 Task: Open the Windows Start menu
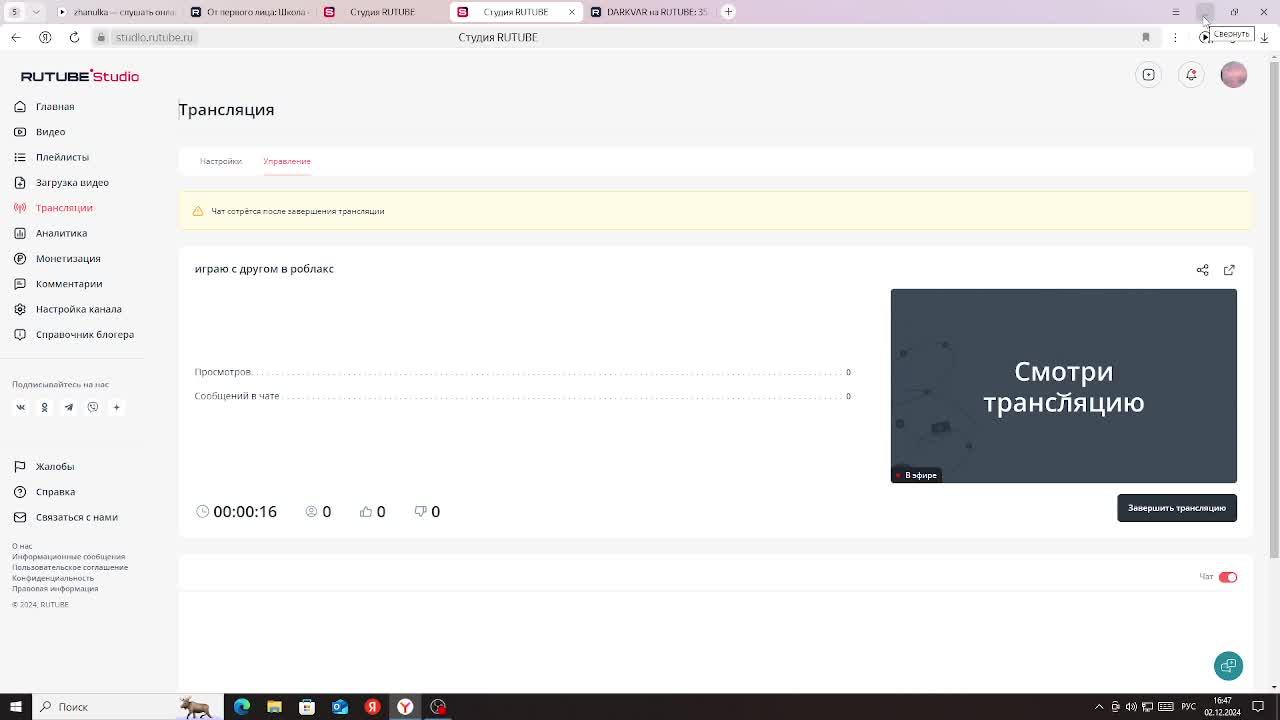[15, 707]
